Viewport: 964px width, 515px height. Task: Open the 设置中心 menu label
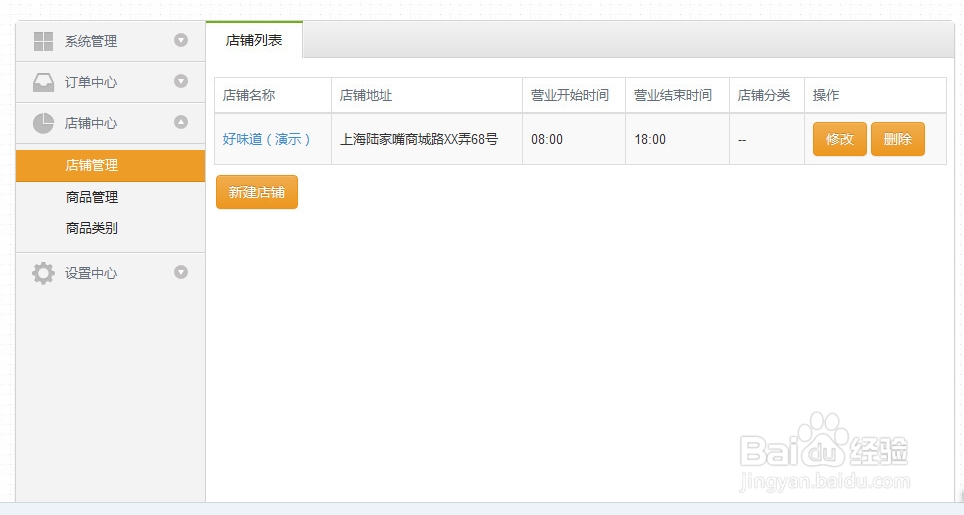(x=91, y=273)
